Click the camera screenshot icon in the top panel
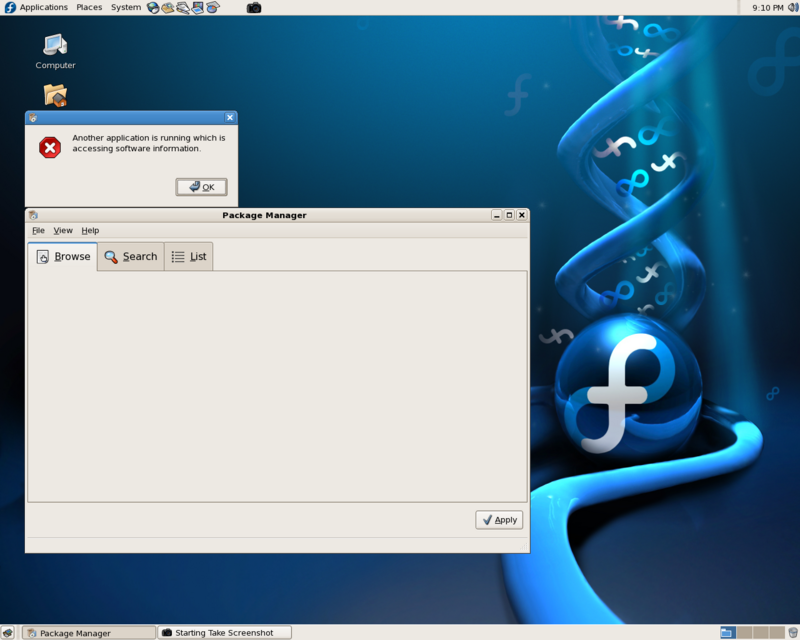The image size is (800, 640). (x=254, y=8)
